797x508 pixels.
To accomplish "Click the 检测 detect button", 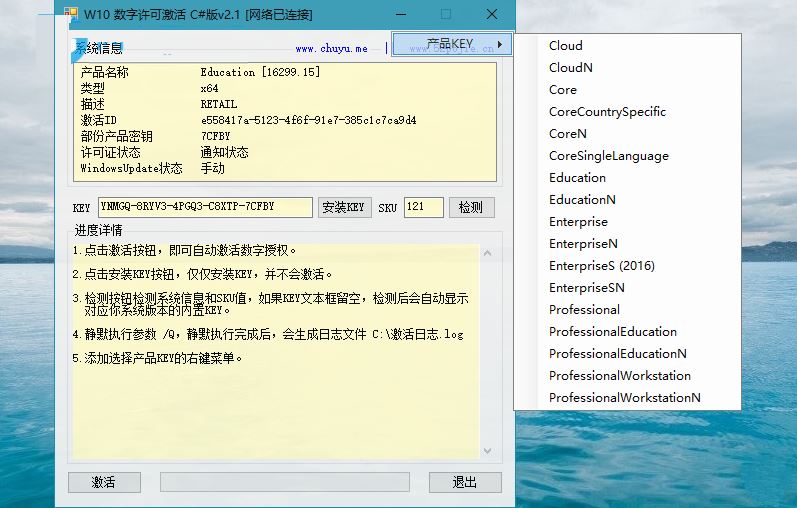I will 471,207.
